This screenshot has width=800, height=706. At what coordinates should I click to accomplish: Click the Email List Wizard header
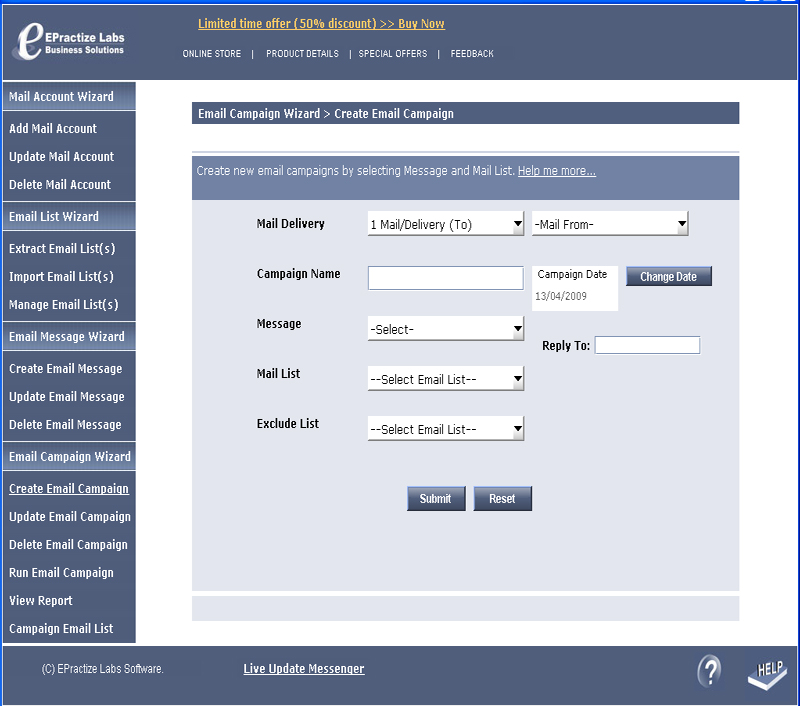click(x=69, y=216)
